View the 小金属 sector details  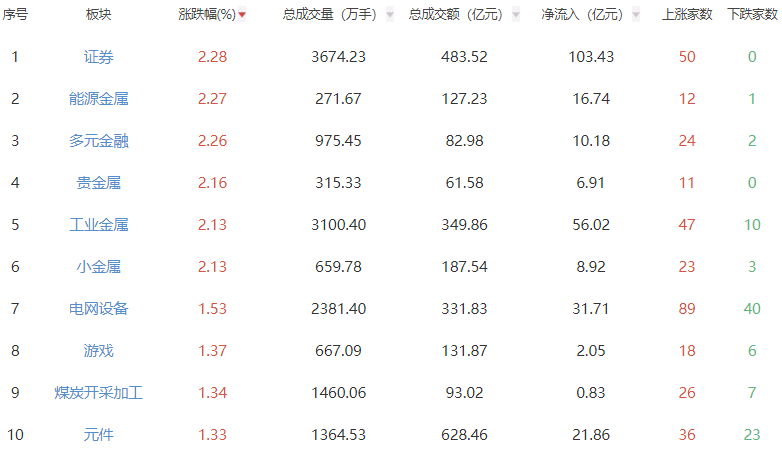click(x=99, y=267)
